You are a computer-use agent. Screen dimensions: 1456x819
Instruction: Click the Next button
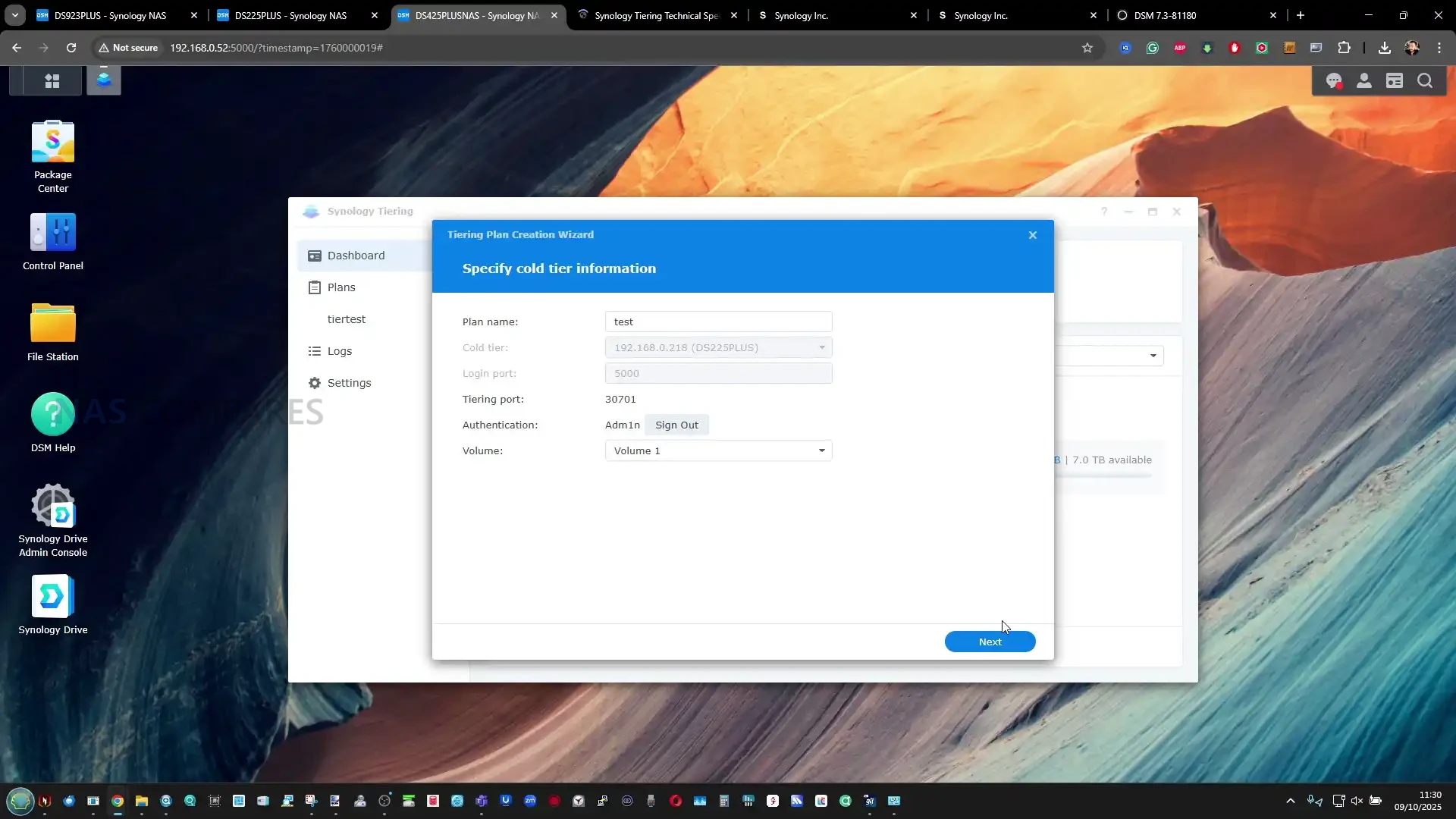tap(990, 642)
